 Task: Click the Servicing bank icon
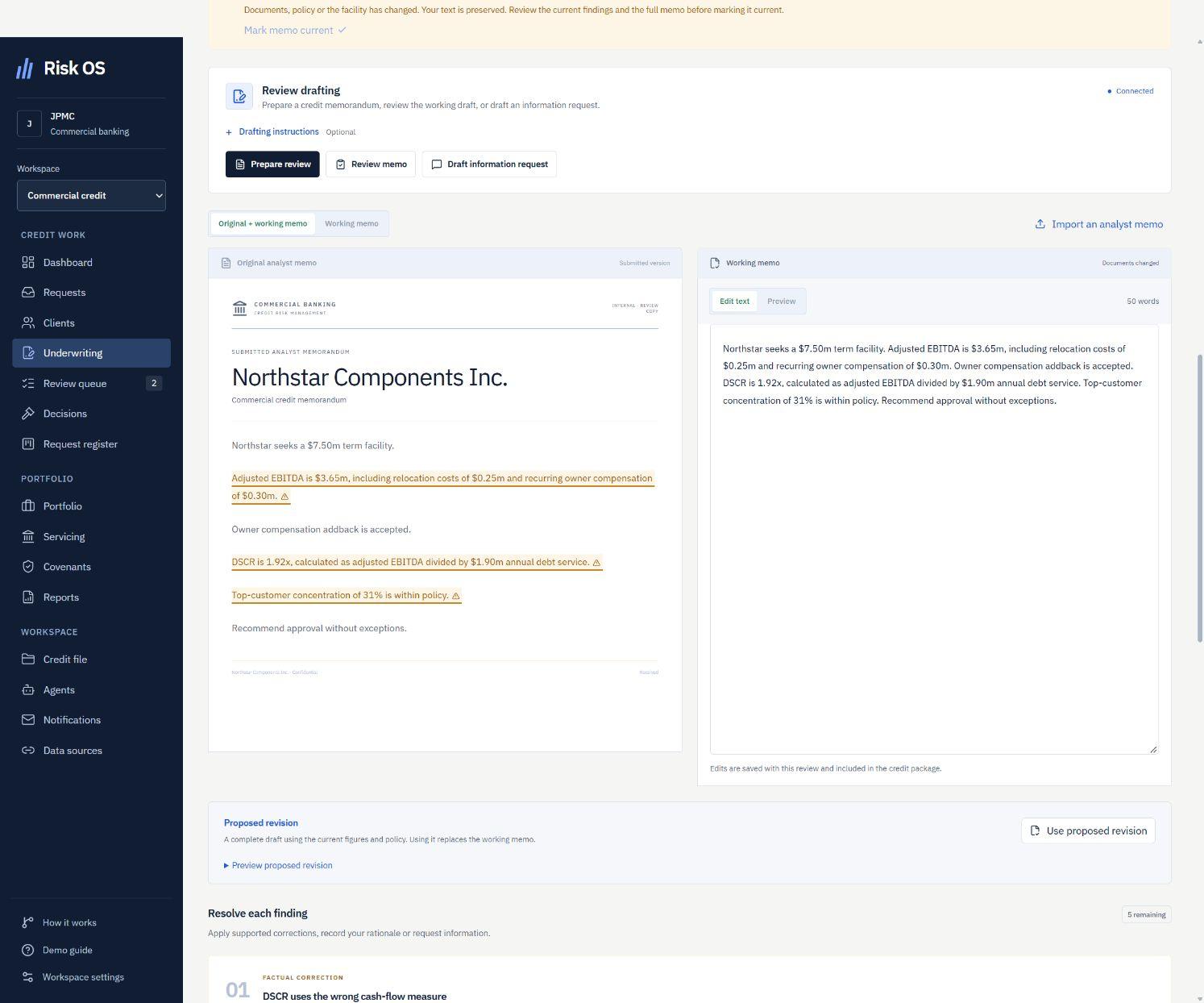pyautogui.click(x=28, y=537)
